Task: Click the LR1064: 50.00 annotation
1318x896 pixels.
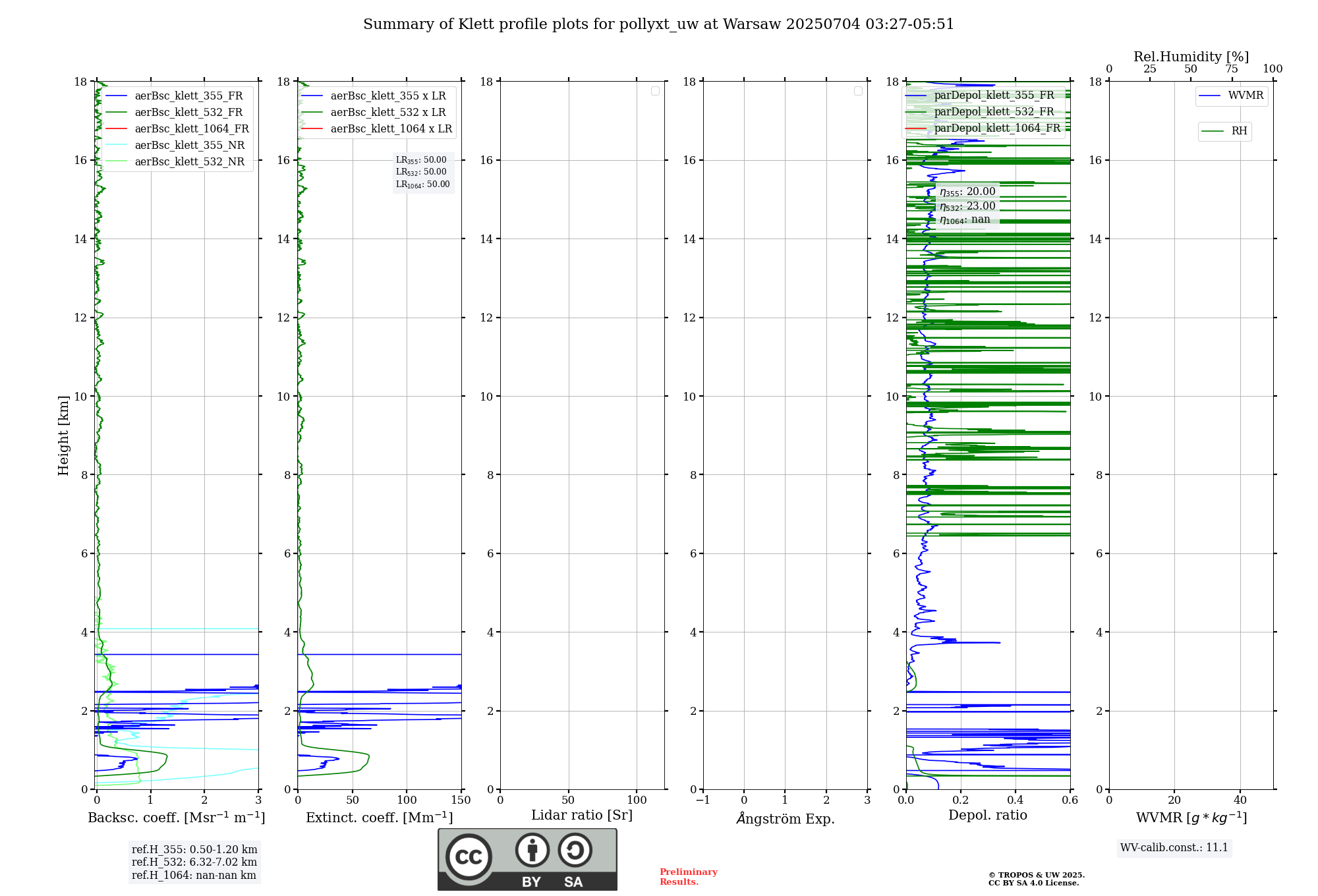Action: (423, 184)
